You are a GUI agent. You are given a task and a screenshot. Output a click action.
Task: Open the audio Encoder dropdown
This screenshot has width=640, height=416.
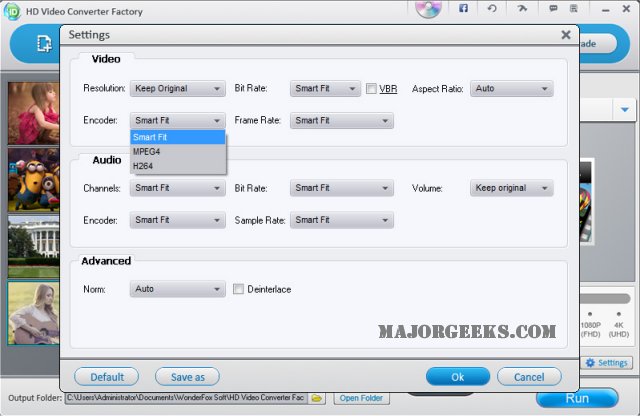tap(178, 220)
